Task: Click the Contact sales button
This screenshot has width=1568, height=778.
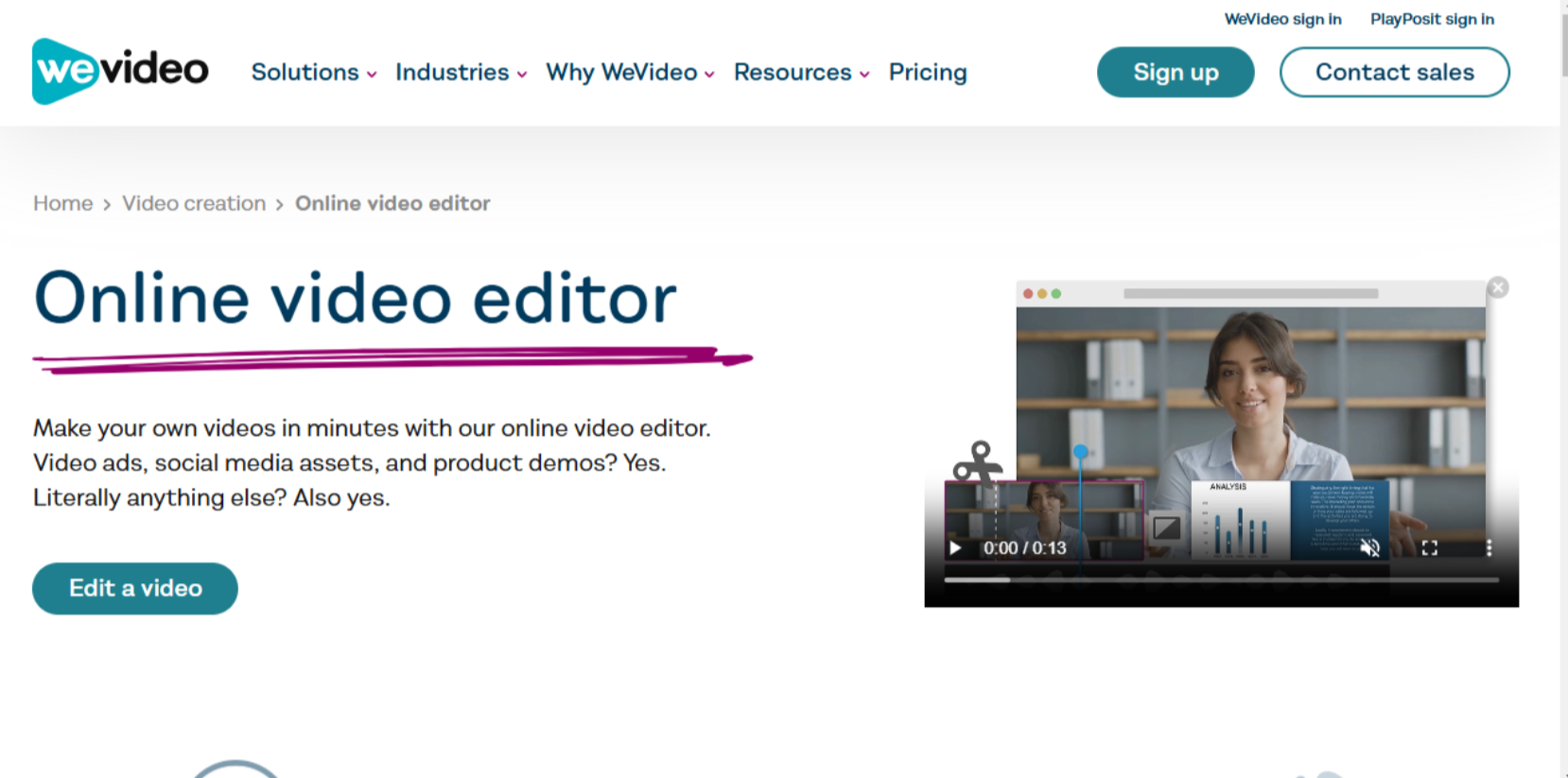Action: [1394, 72]
